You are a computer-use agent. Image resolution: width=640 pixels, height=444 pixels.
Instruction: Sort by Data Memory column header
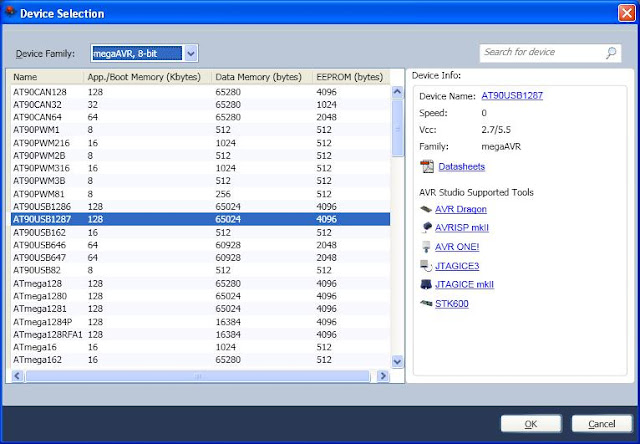262,77
